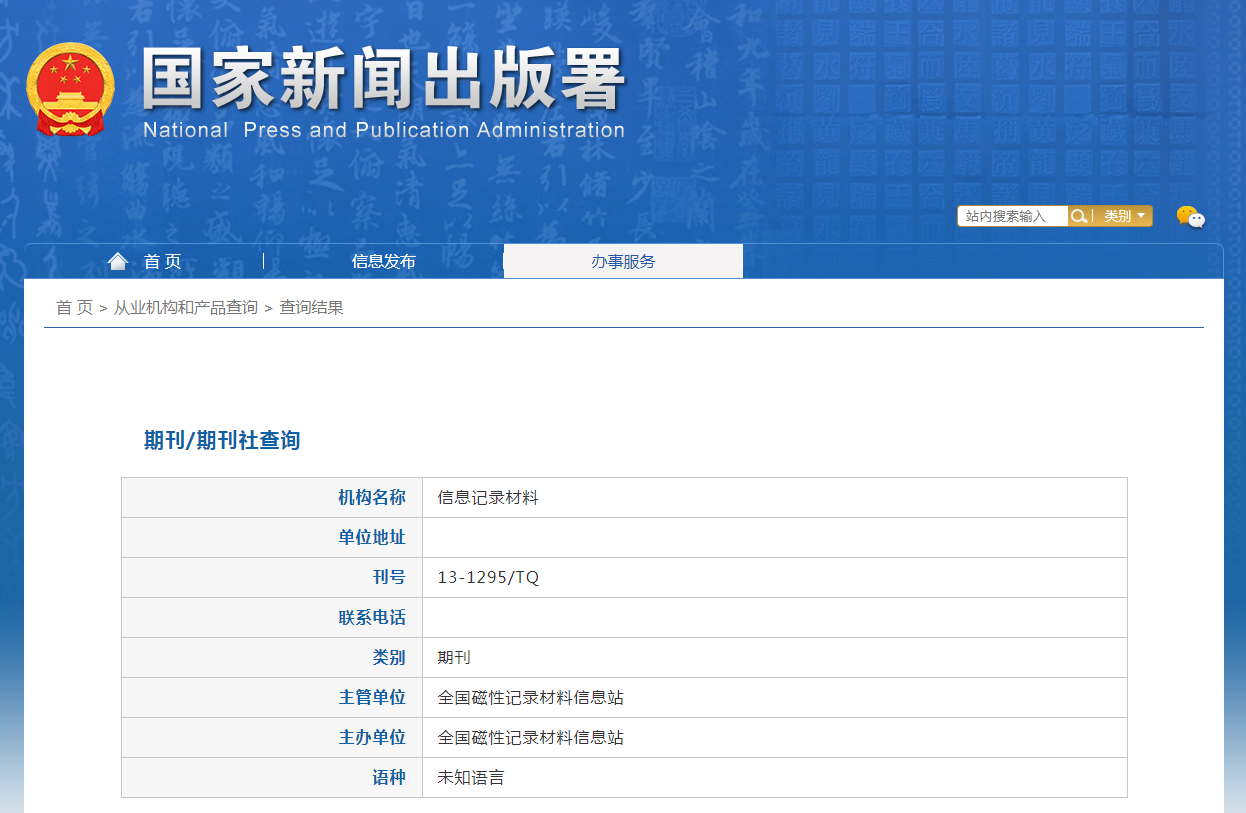Expand the 类别 category dropdown
Viewport: 1246px width, 813px height.
1124,216
